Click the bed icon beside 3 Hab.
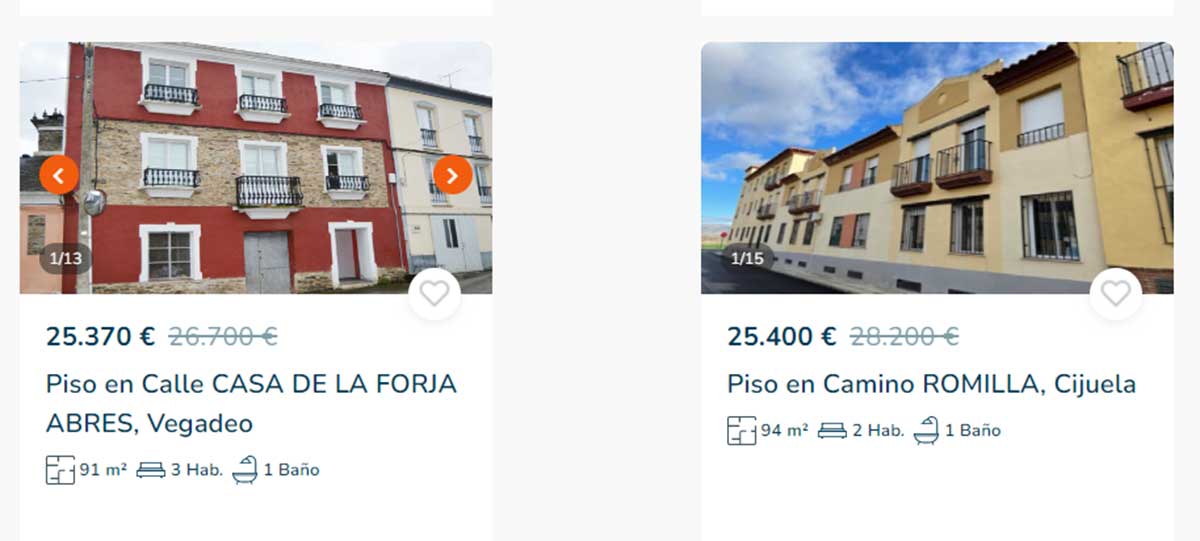Viewport: 1200px width, 541px height. click(151, 470)
